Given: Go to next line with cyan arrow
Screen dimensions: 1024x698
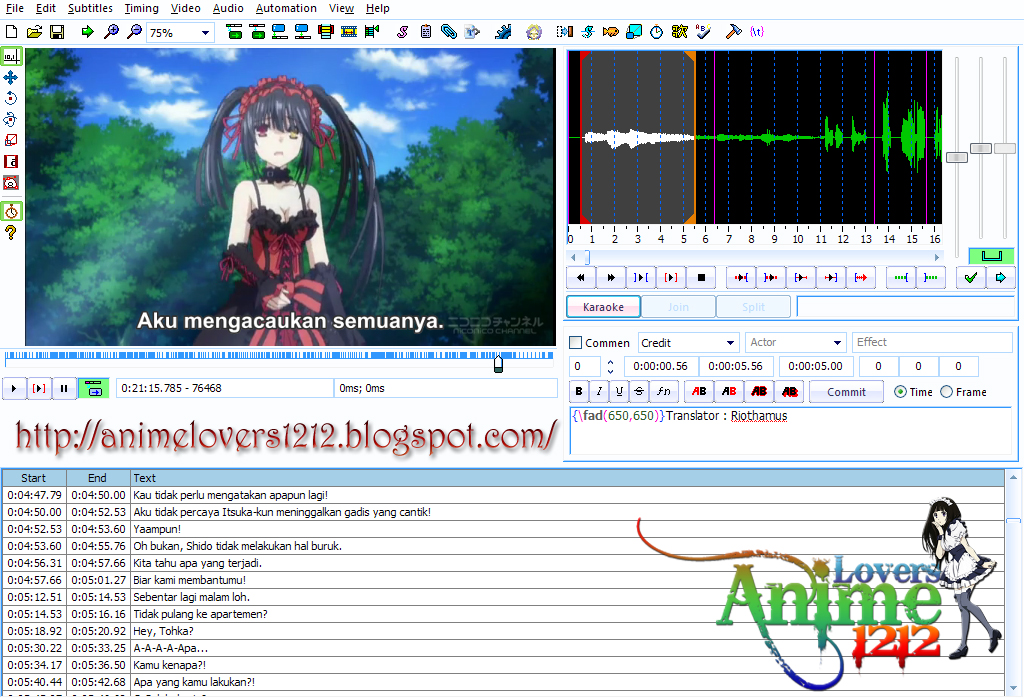Looking at the screenshot, I should click(1000, 278).
